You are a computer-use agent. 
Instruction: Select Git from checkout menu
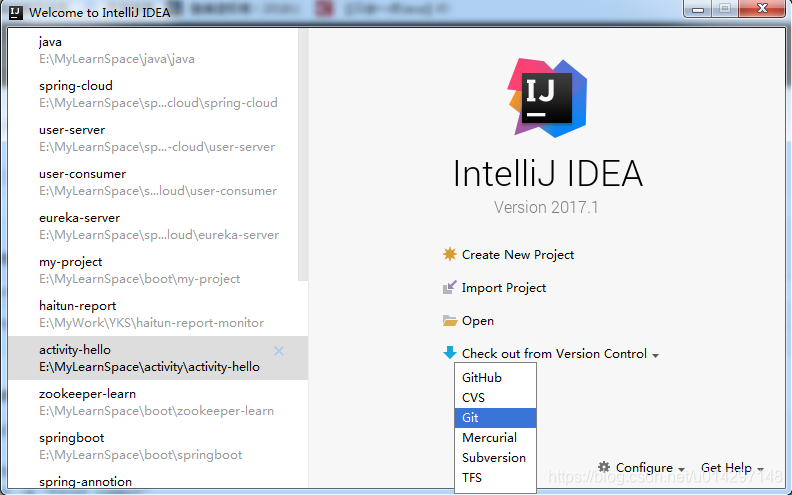[x=495, y=418]
